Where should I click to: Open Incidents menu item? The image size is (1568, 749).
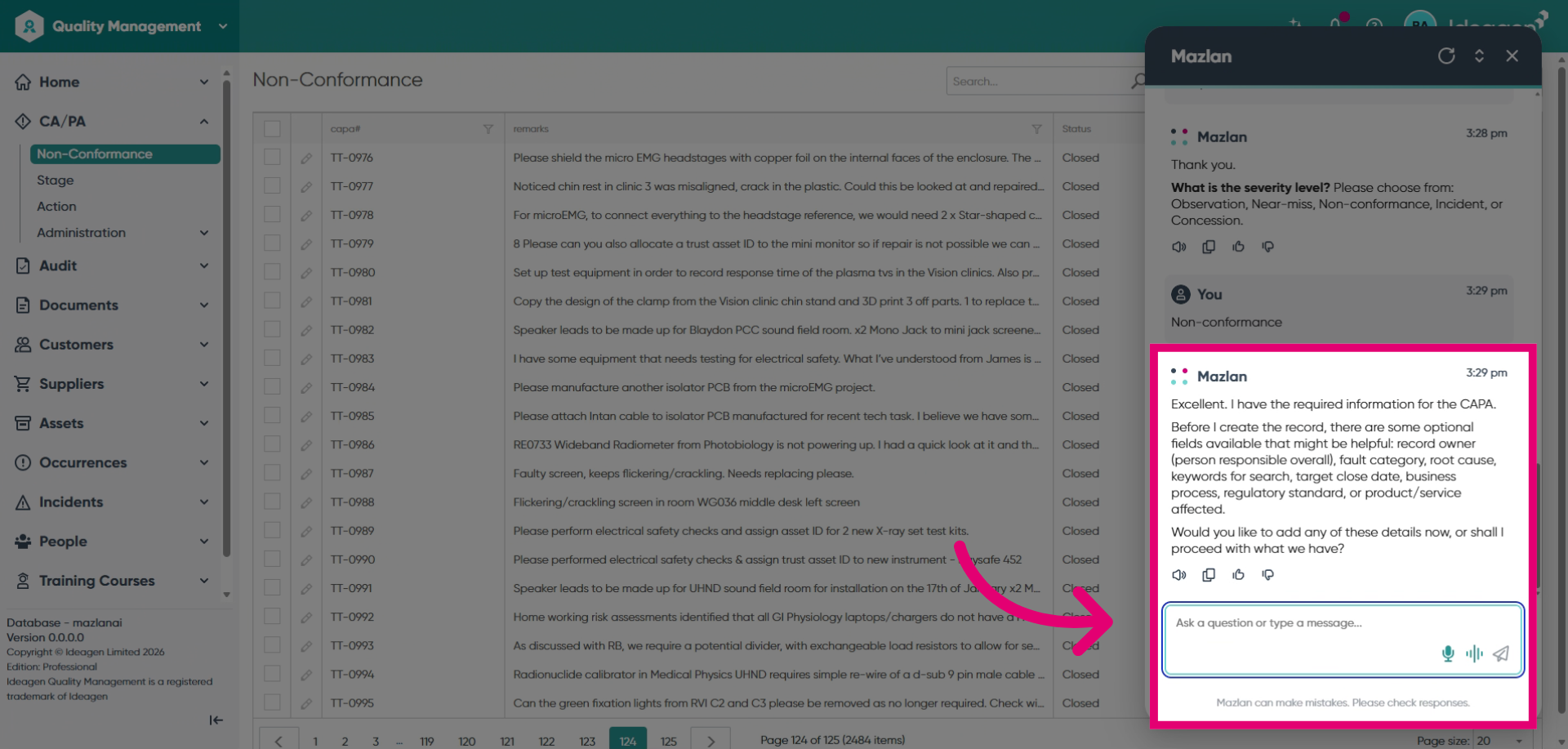click(71, 502)
